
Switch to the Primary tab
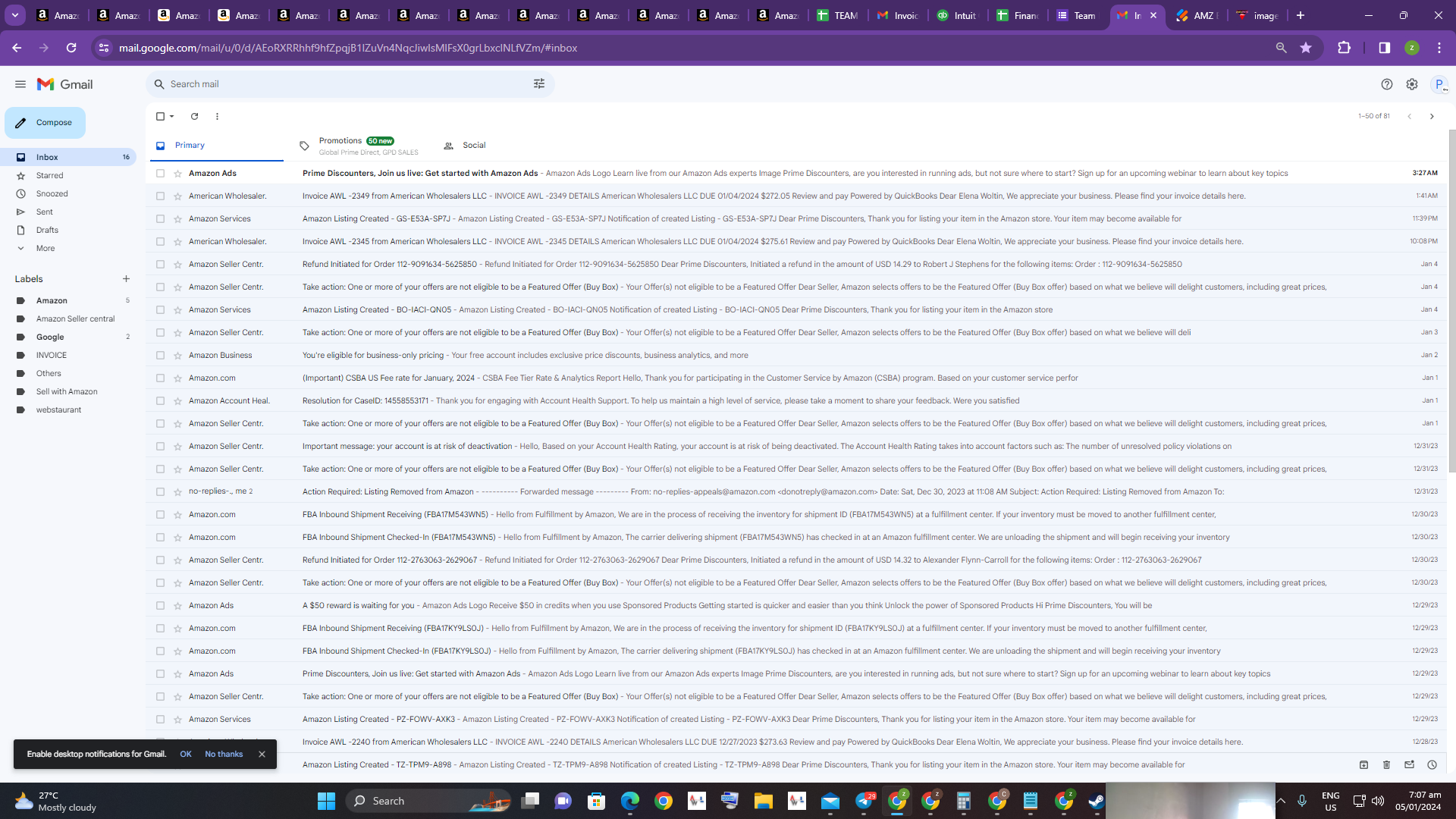coord(217,146)
